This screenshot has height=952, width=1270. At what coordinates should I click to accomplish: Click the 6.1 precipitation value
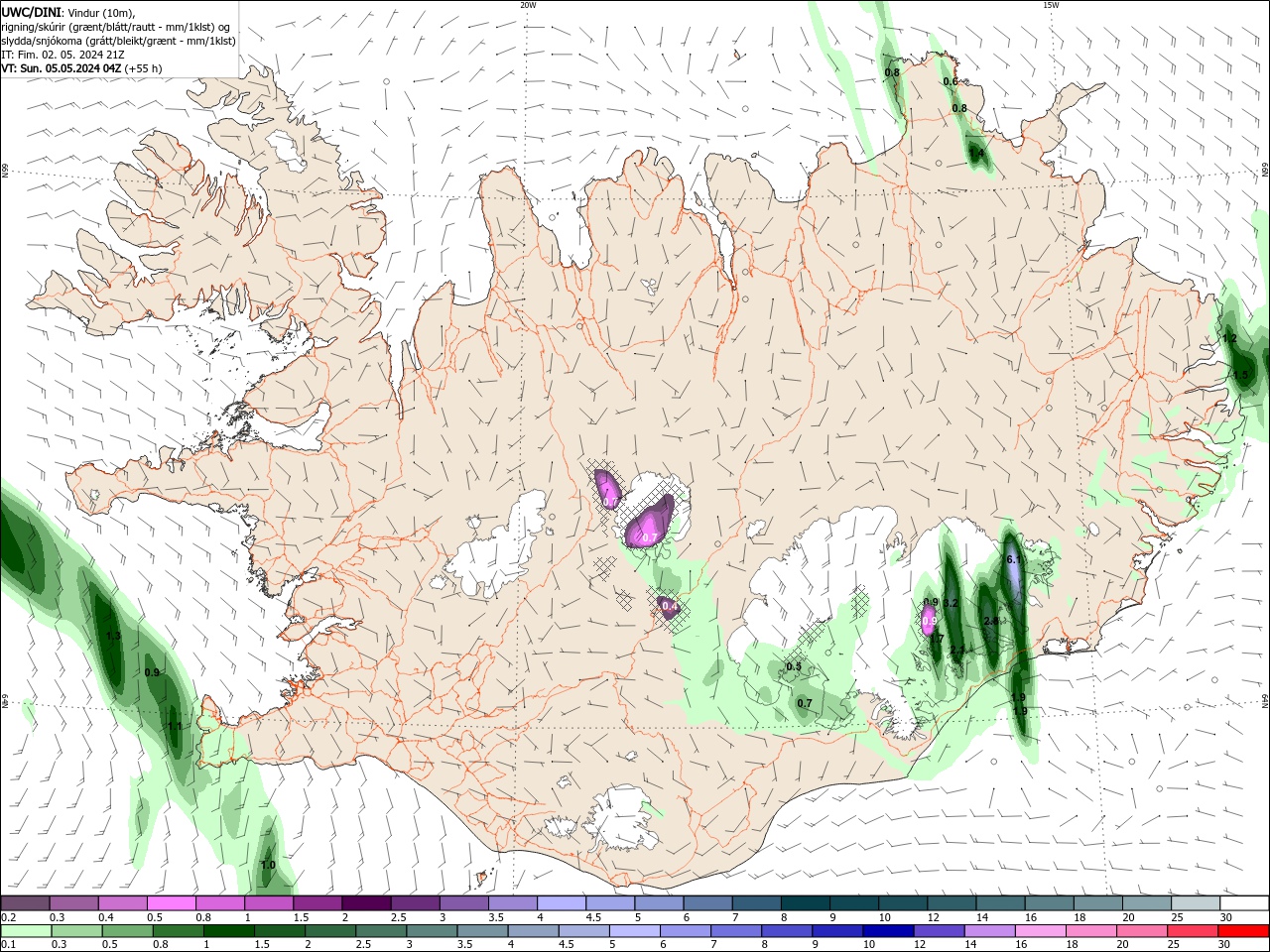[1013, 560]
